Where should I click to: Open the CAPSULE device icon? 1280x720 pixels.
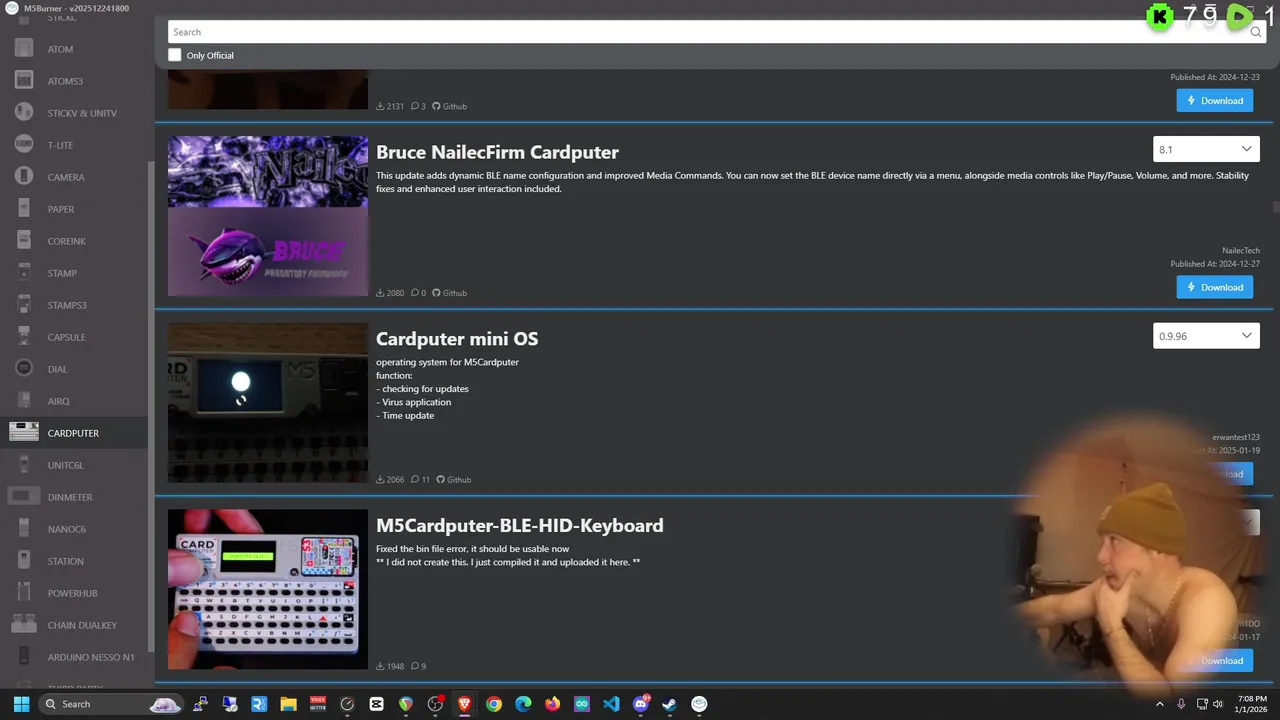tap(24, 337)
